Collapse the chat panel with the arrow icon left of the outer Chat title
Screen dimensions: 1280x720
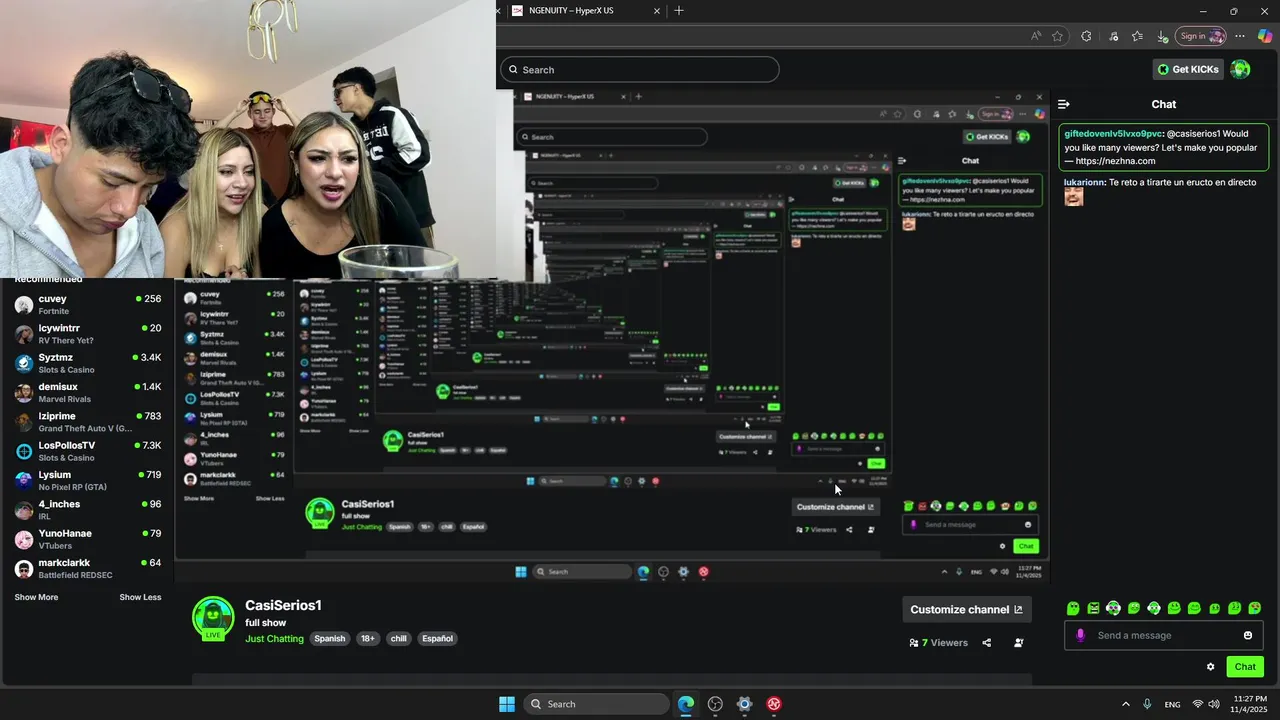(x=1064, y=104)
